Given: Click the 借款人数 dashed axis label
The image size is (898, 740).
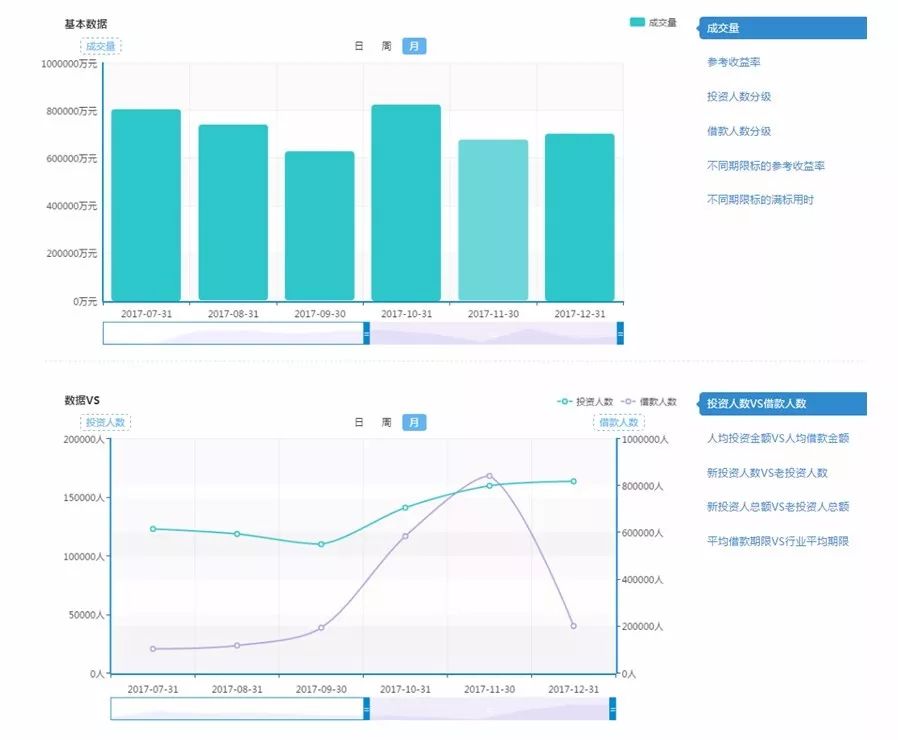Looking at the screenshot, I should point(619,422).
